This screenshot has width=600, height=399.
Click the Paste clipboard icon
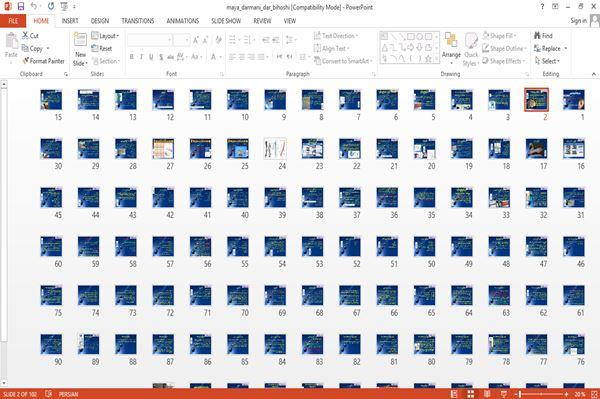(11, 41)
